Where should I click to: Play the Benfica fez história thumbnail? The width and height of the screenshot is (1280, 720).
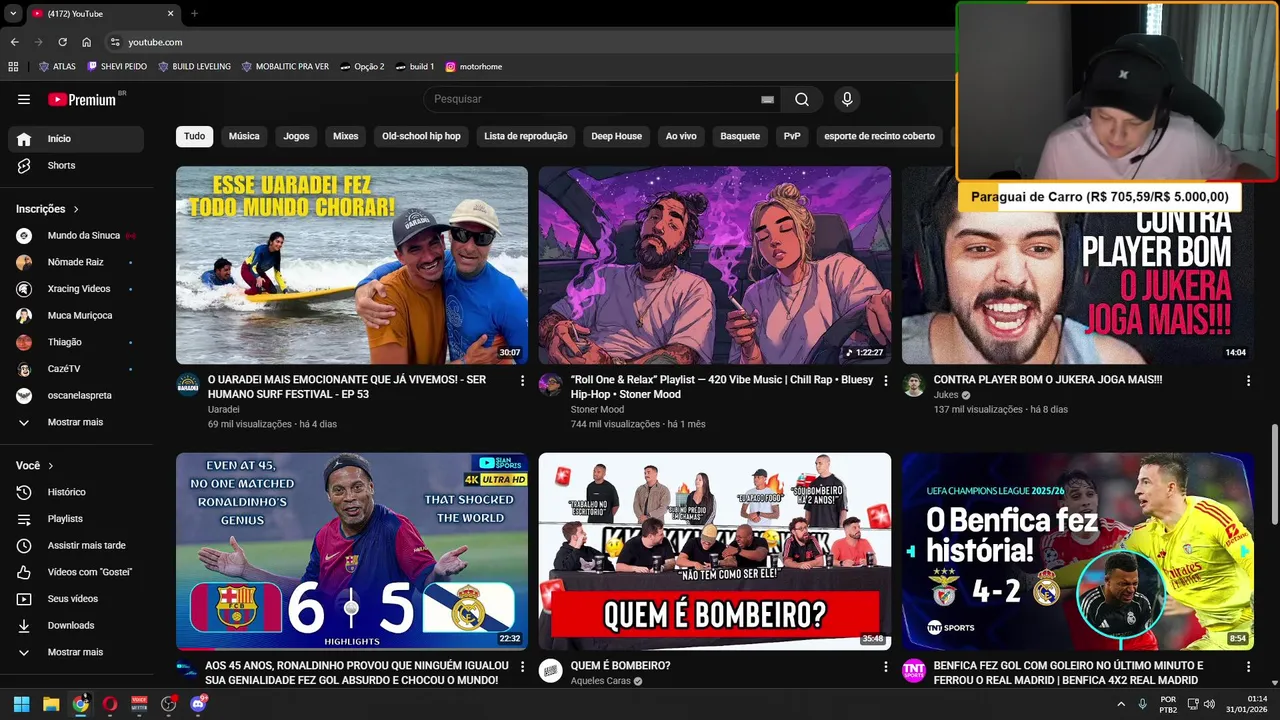click(x=1078, y=552)
